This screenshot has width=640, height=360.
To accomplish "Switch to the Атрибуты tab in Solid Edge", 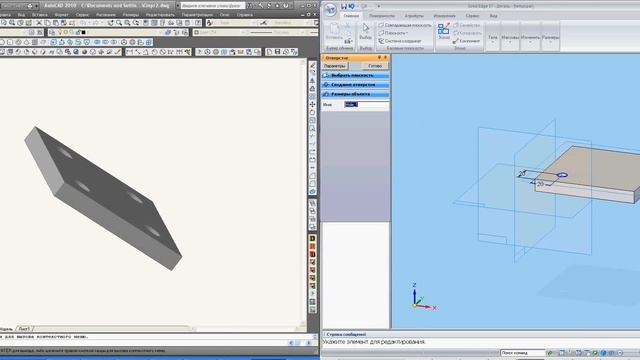I will [414, 16].
